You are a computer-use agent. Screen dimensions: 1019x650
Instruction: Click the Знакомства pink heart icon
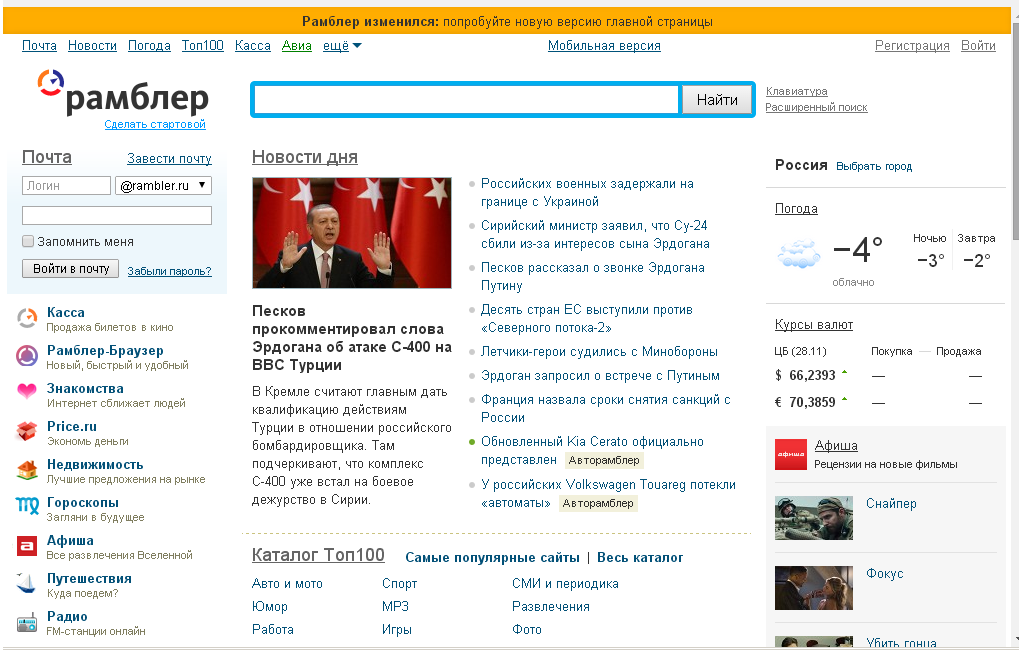pyautogui.click(x=27, y=391)
